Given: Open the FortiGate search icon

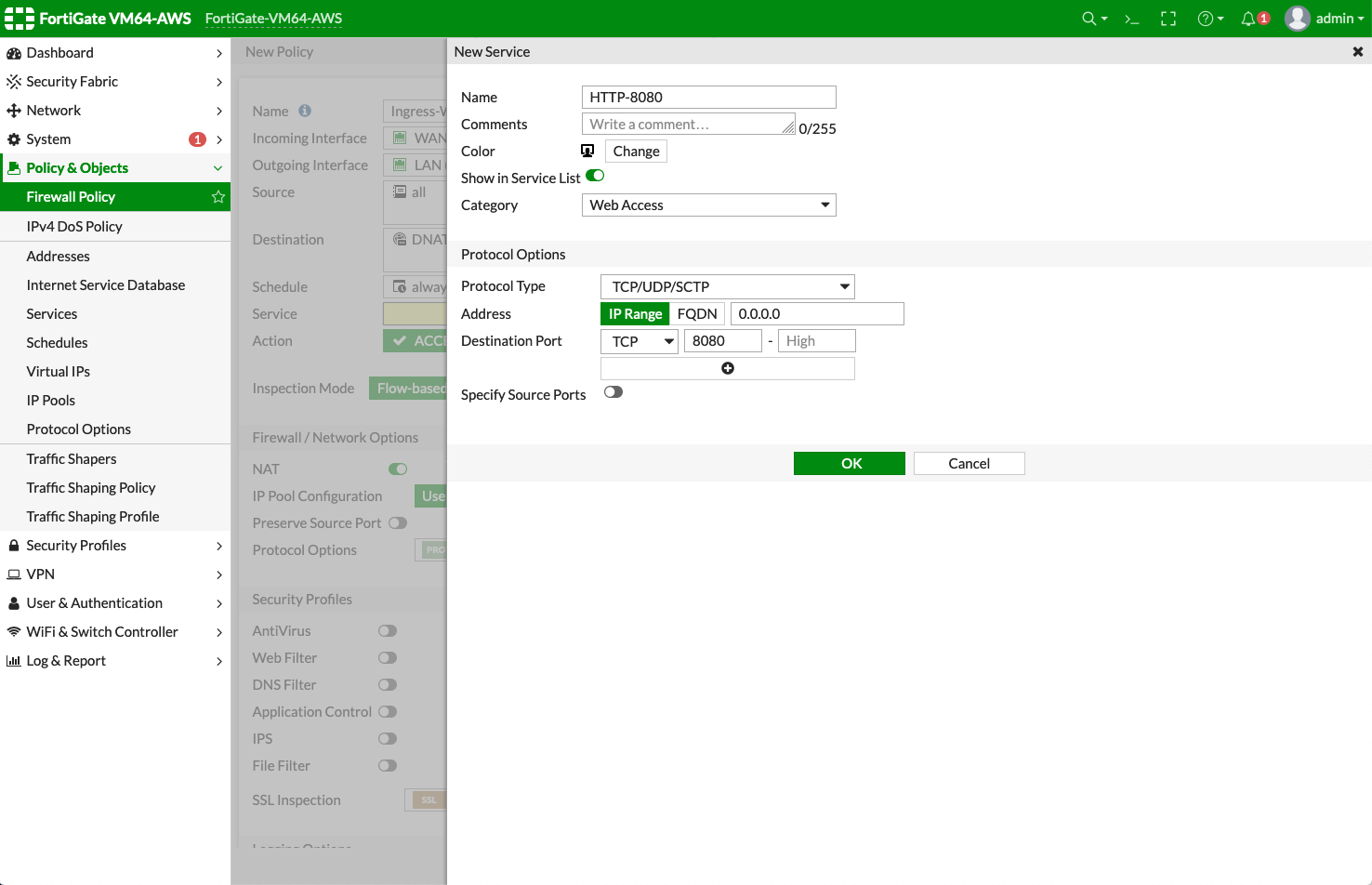Looking at the screenshot, I should [1090, 18].
